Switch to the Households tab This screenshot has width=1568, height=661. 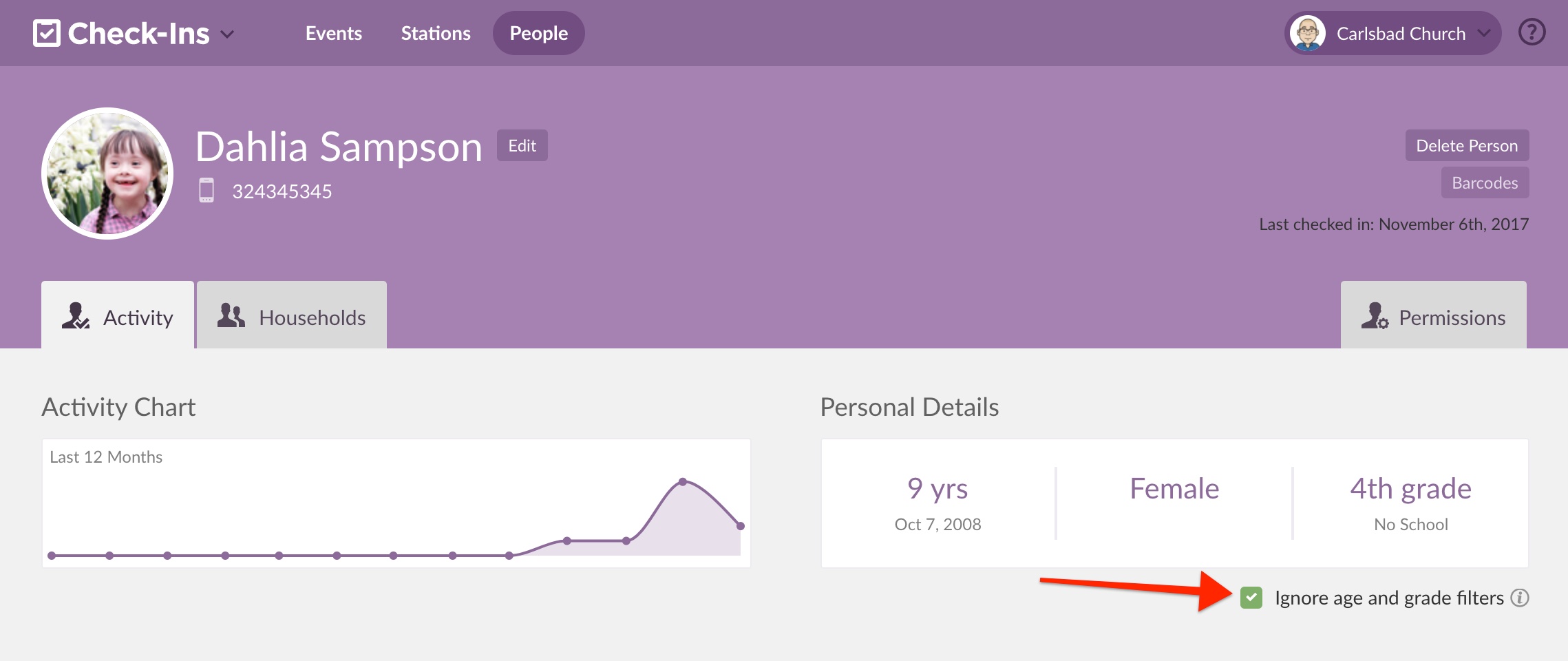[292, 317]
